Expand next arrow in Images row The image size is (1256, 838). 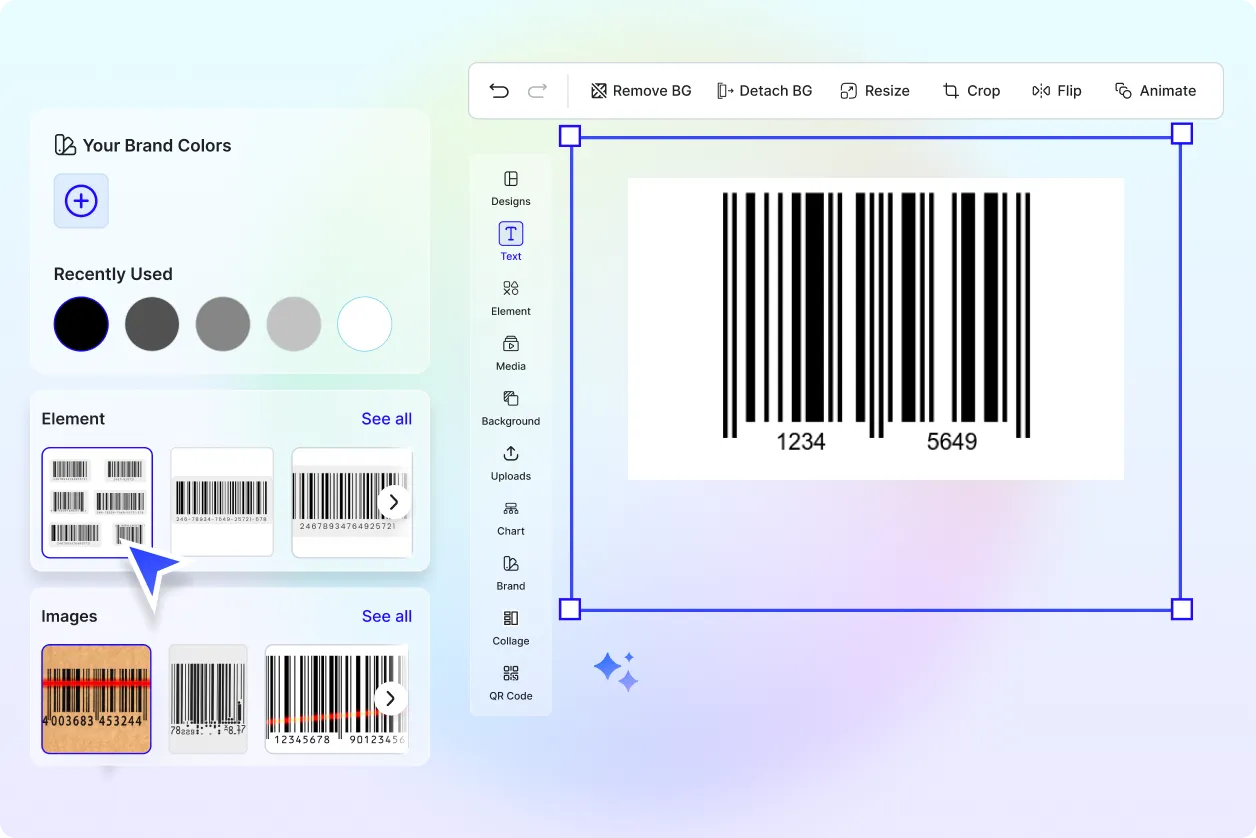pos(391,698)
